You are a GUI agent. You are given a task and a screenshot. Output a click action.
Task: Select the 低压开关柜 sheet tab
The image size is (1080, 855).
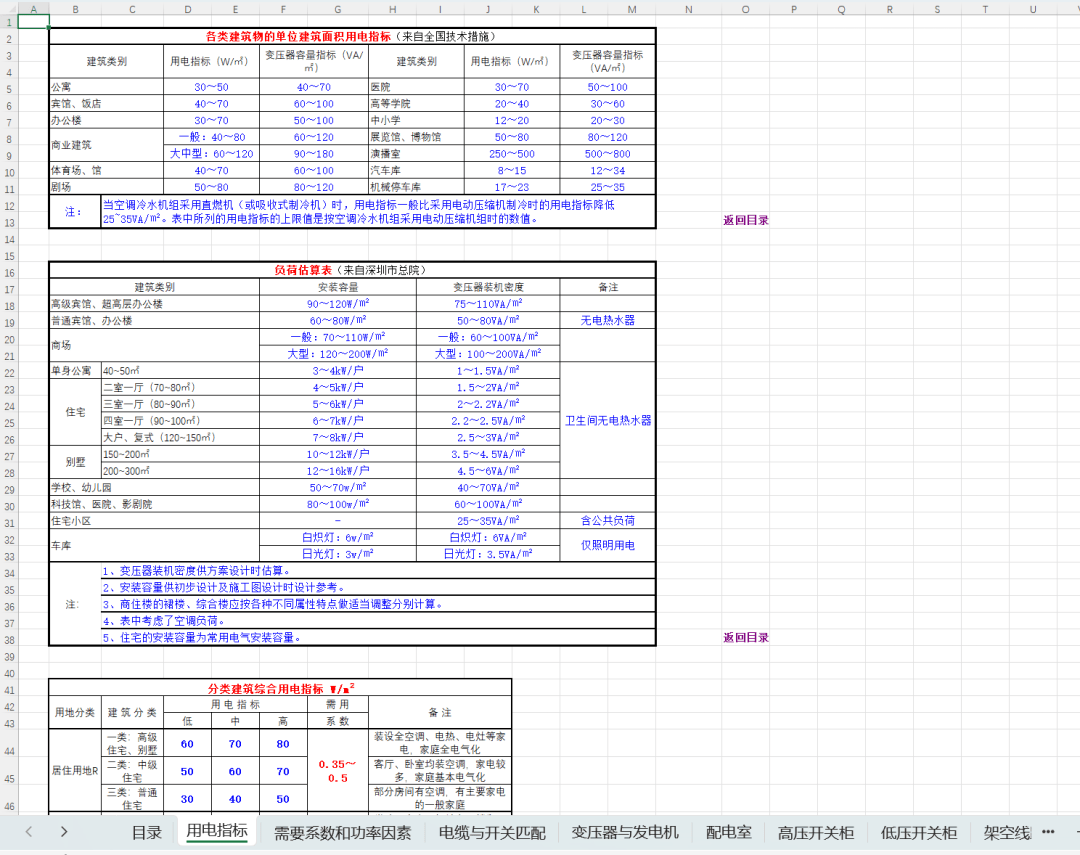click(918, 832)
